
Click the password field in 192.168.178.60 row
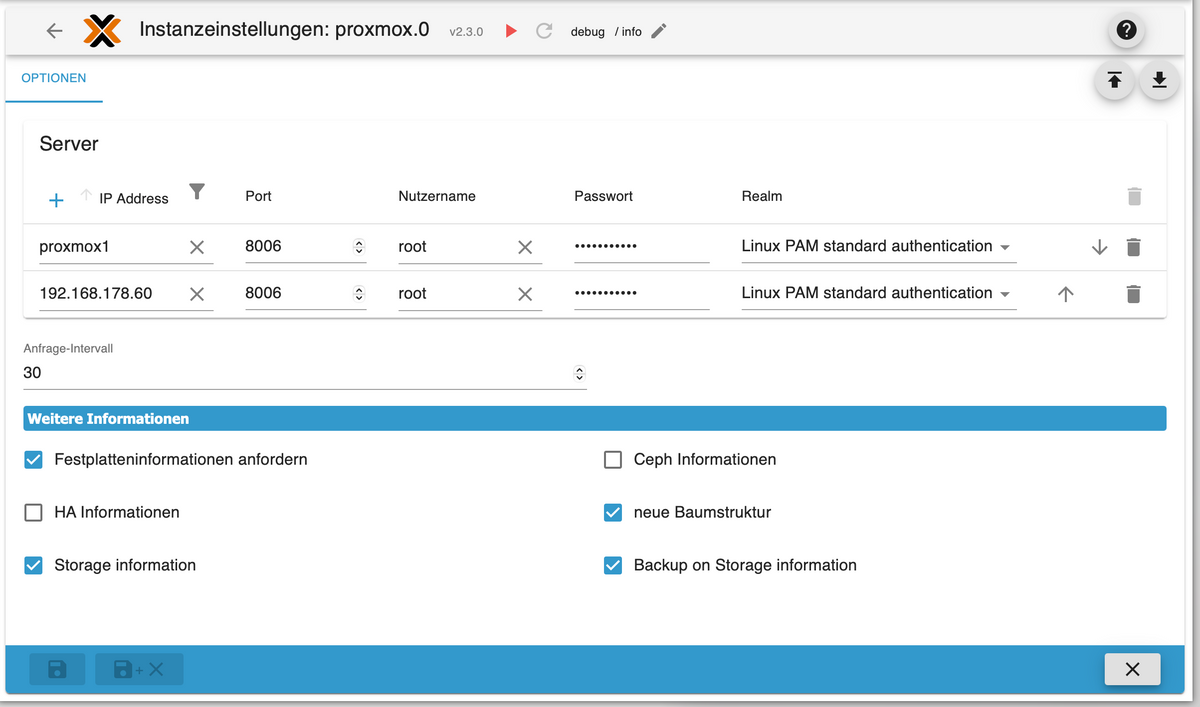point(642,294)
